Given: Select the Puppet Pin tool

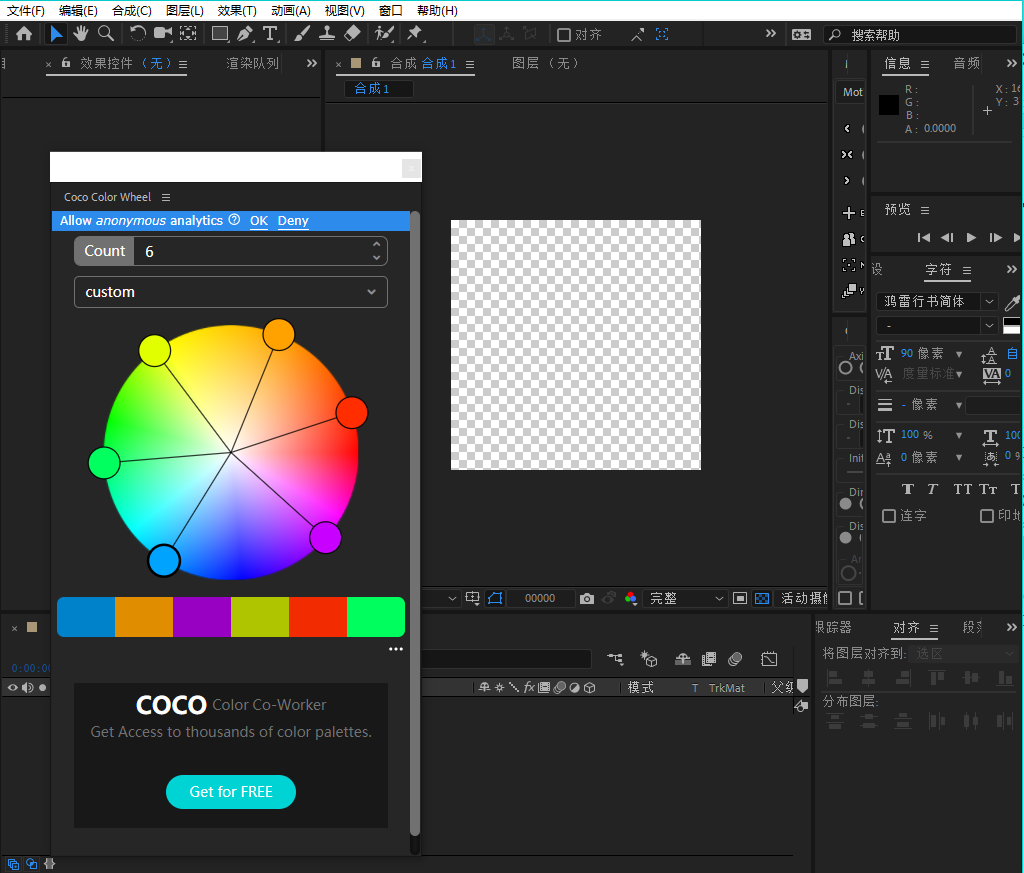Looking at the screenshot, I should coord(415,34).
